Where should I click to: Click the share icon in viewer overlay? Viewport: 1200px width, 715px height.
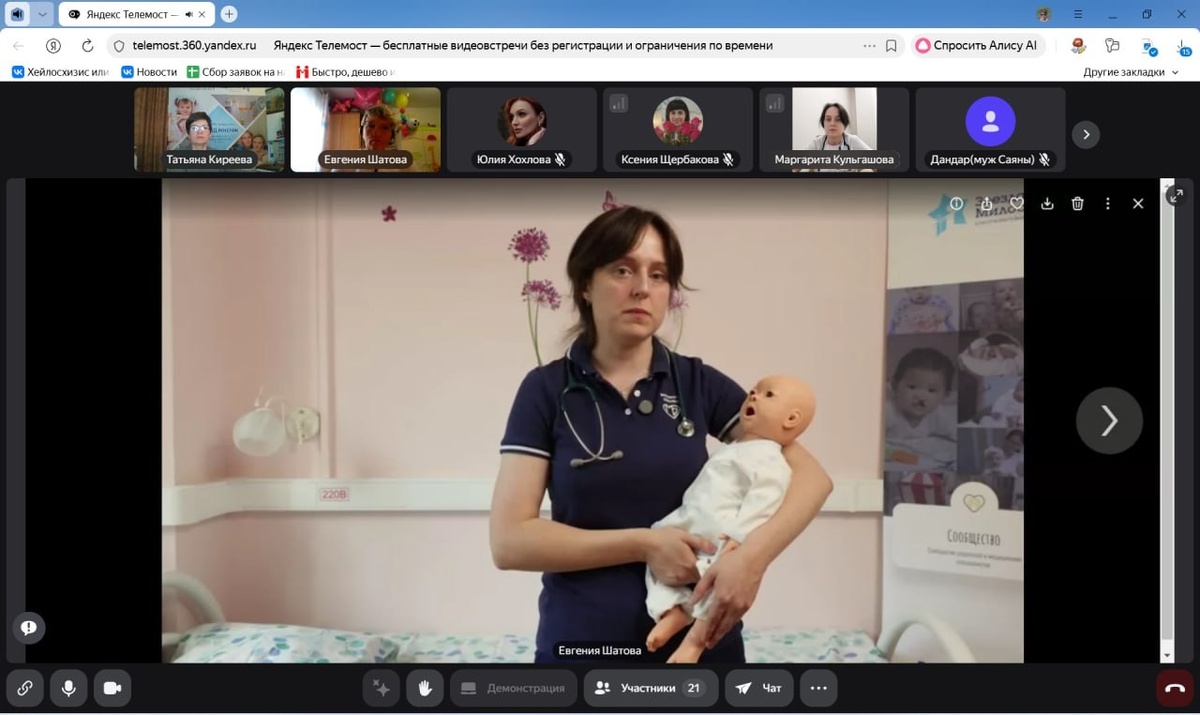pyautogui.click(x=986, y=203)
